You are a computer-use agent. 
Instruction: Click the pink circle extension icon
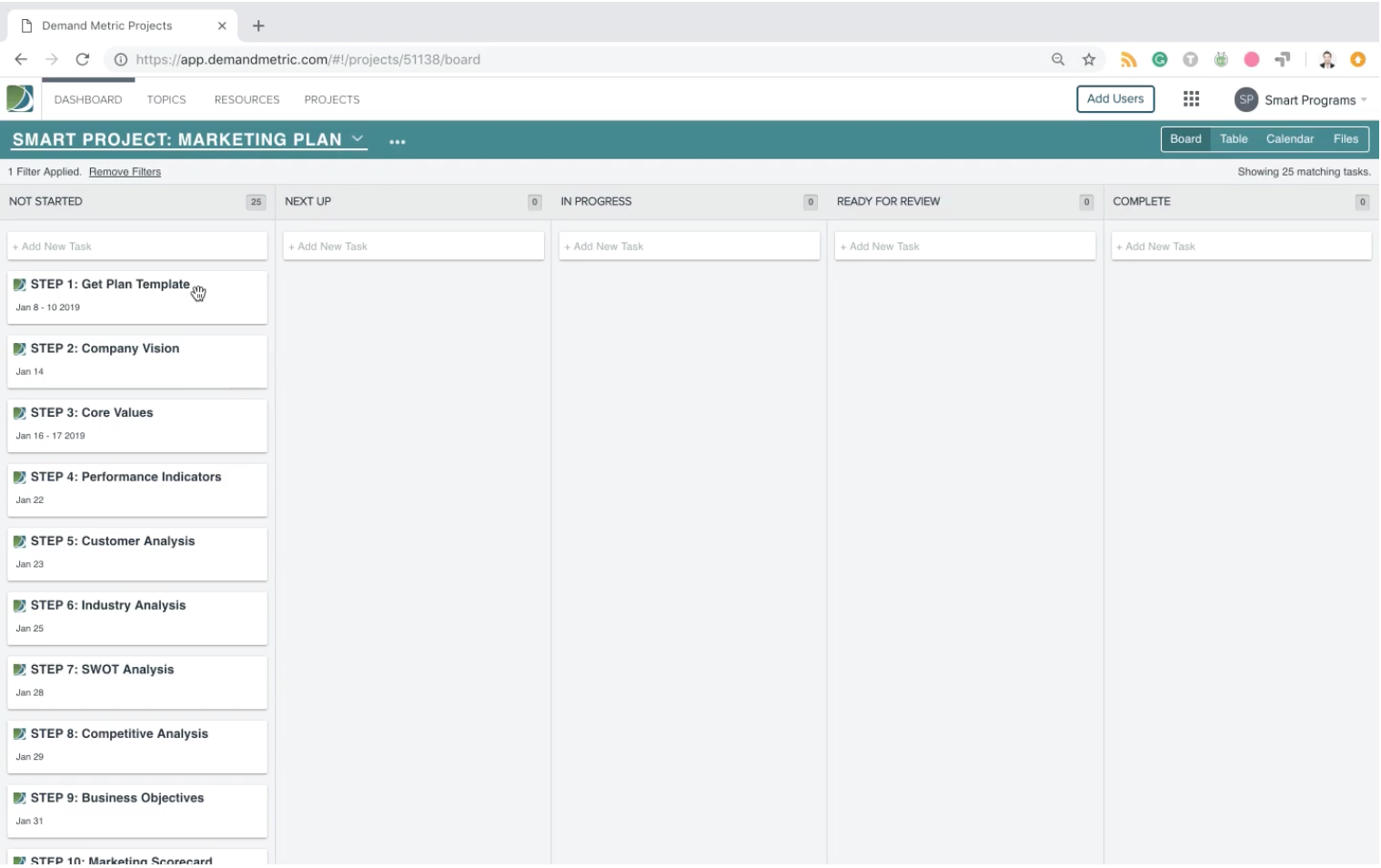[x=1252, y=59]
